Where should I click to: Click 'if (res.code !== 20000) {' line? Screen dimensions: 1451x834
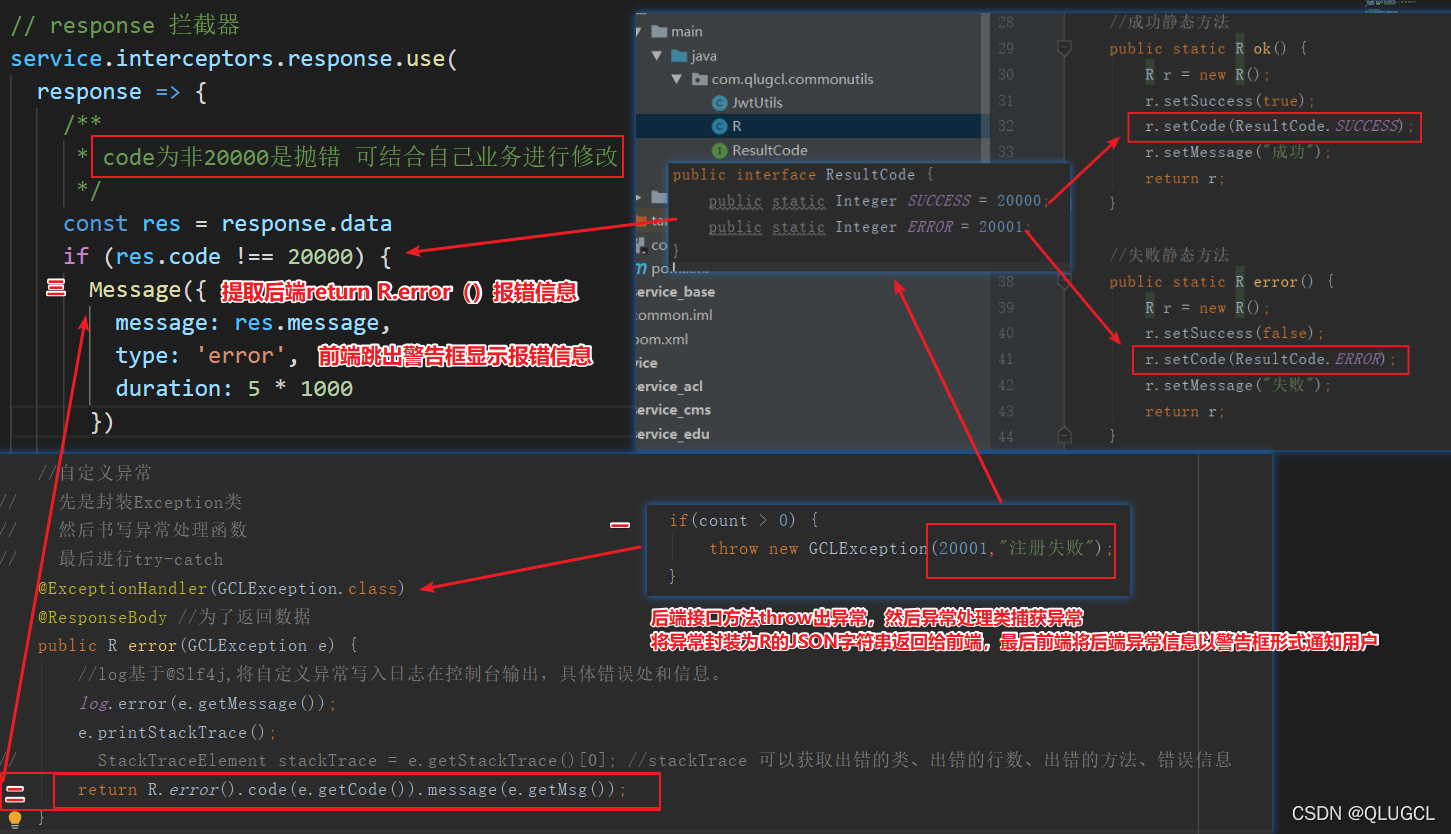click(x=227, y=256)
